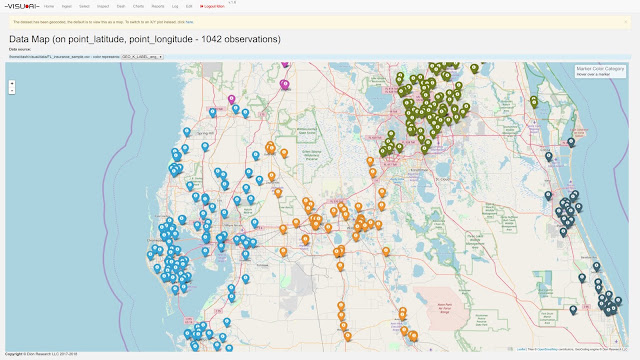Open the OpenStreetMap attribution link
Viewport: 640px width, 360px height.
(547, 349)
